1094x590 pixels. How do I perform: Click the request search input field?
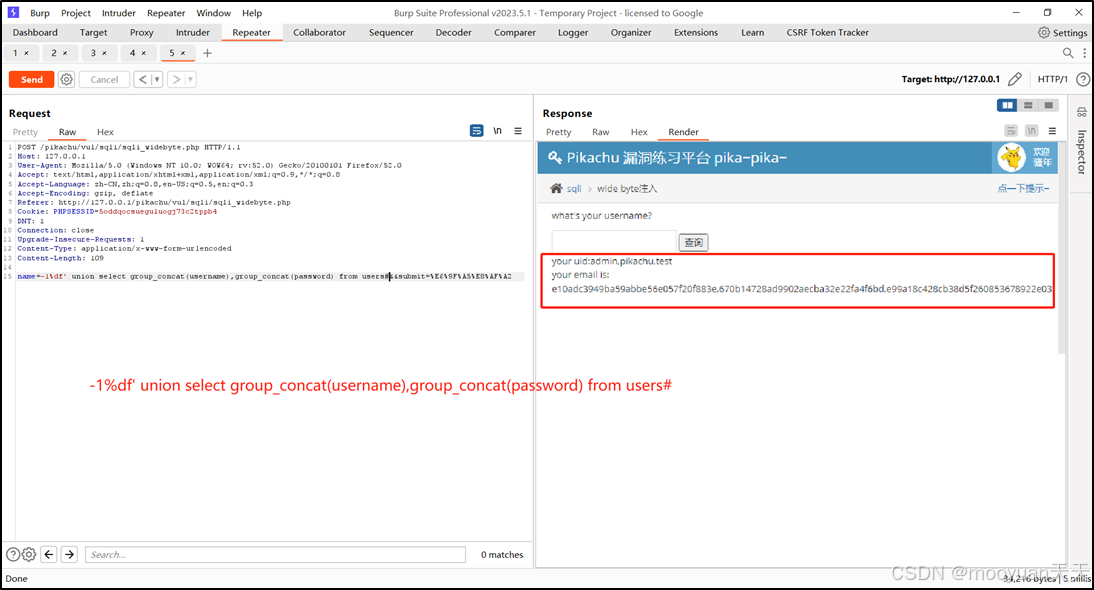click(275, 554)
